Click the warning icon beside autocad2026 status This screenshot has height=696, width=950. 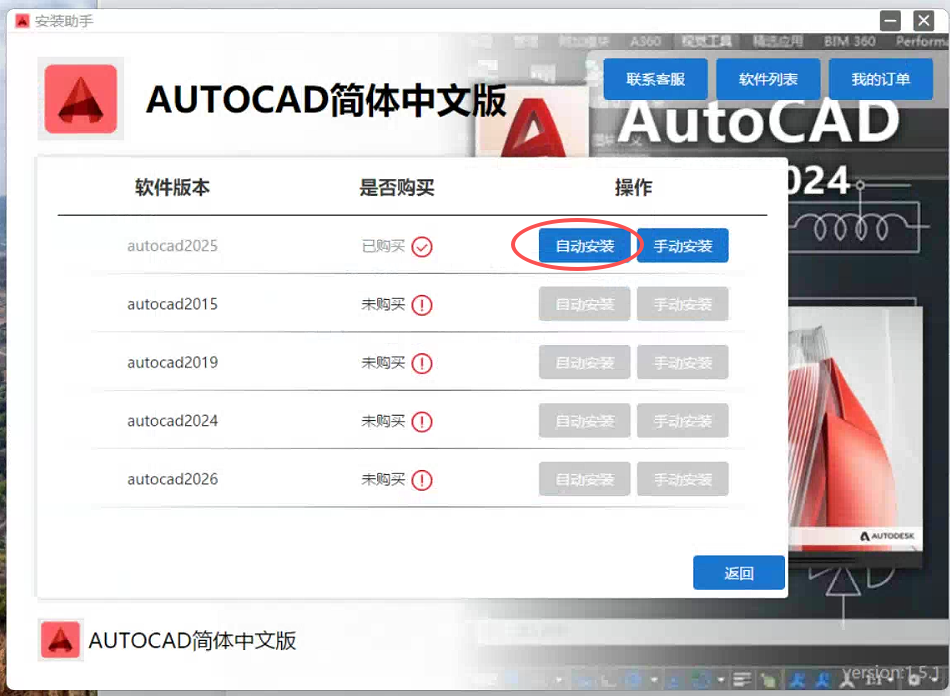click(x=422, y=480)
